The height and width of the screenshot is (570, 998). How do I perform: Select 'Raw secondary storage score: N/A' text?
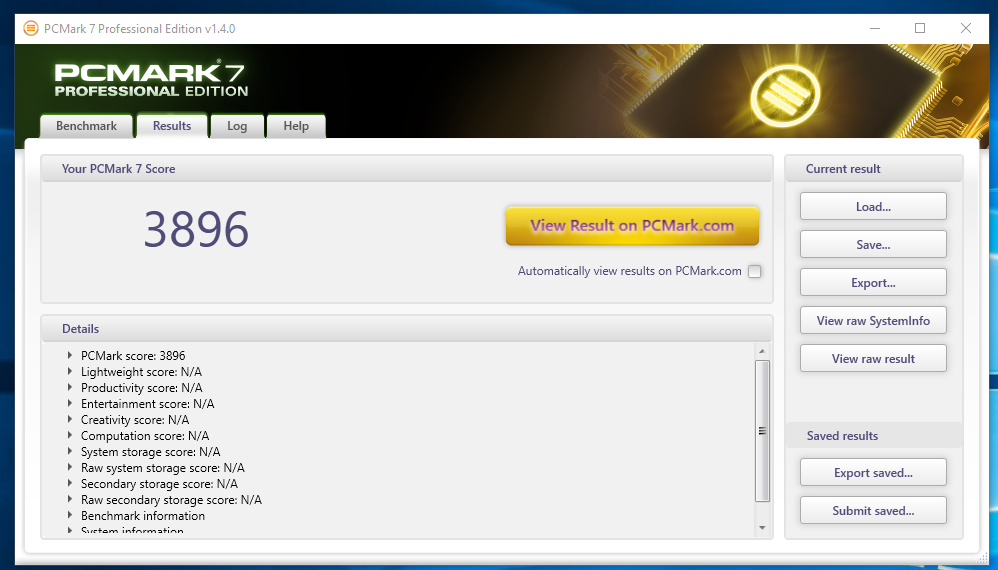pyautogui.click(x=171, y=499)
